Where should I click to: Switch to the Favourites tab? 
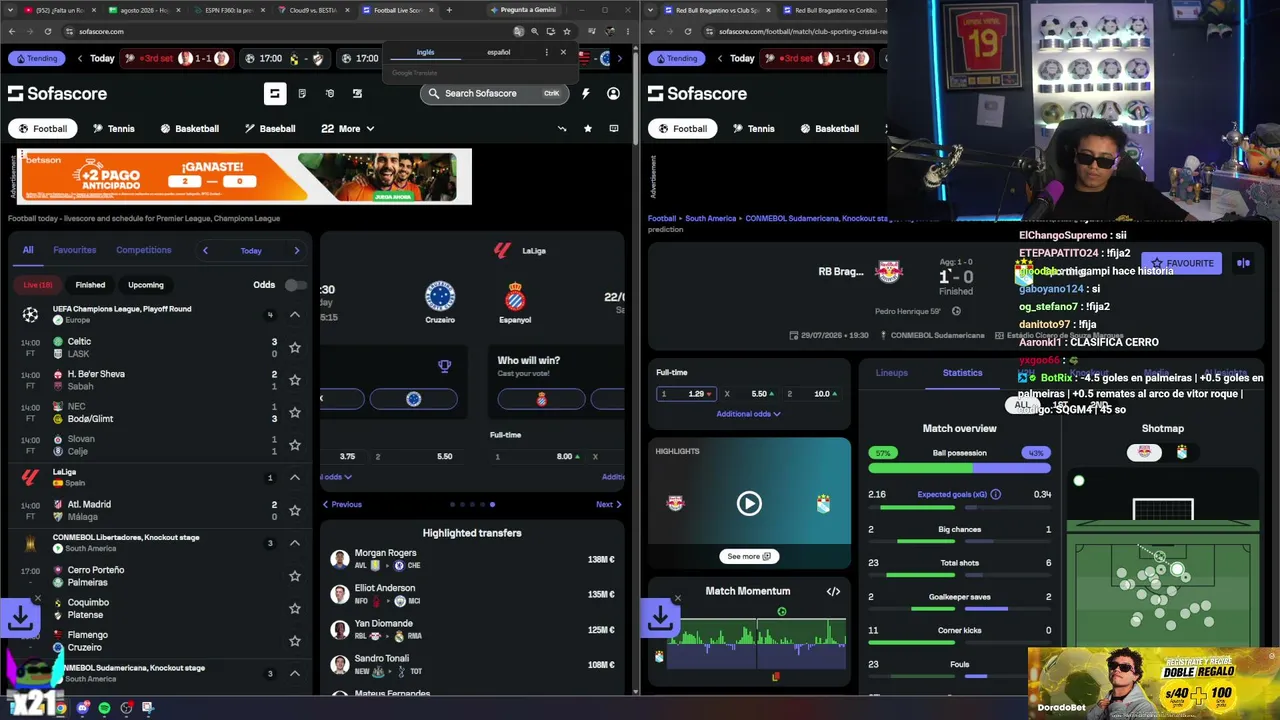click(75, 250)
